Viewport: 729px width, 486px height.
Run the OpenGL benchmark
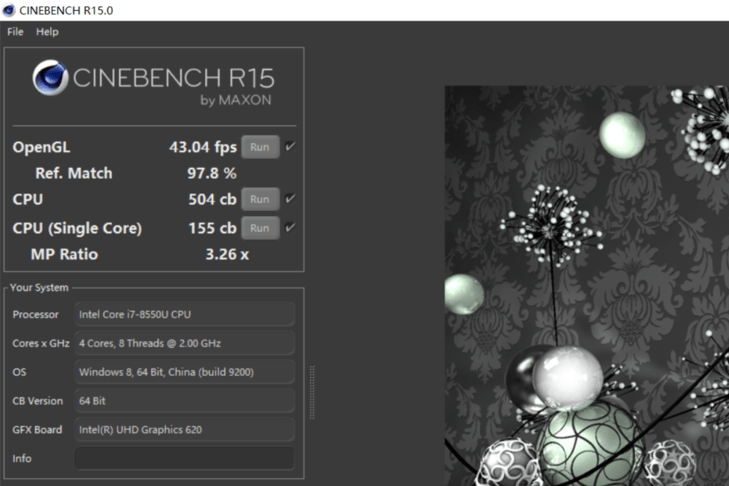tap(260, 147)
